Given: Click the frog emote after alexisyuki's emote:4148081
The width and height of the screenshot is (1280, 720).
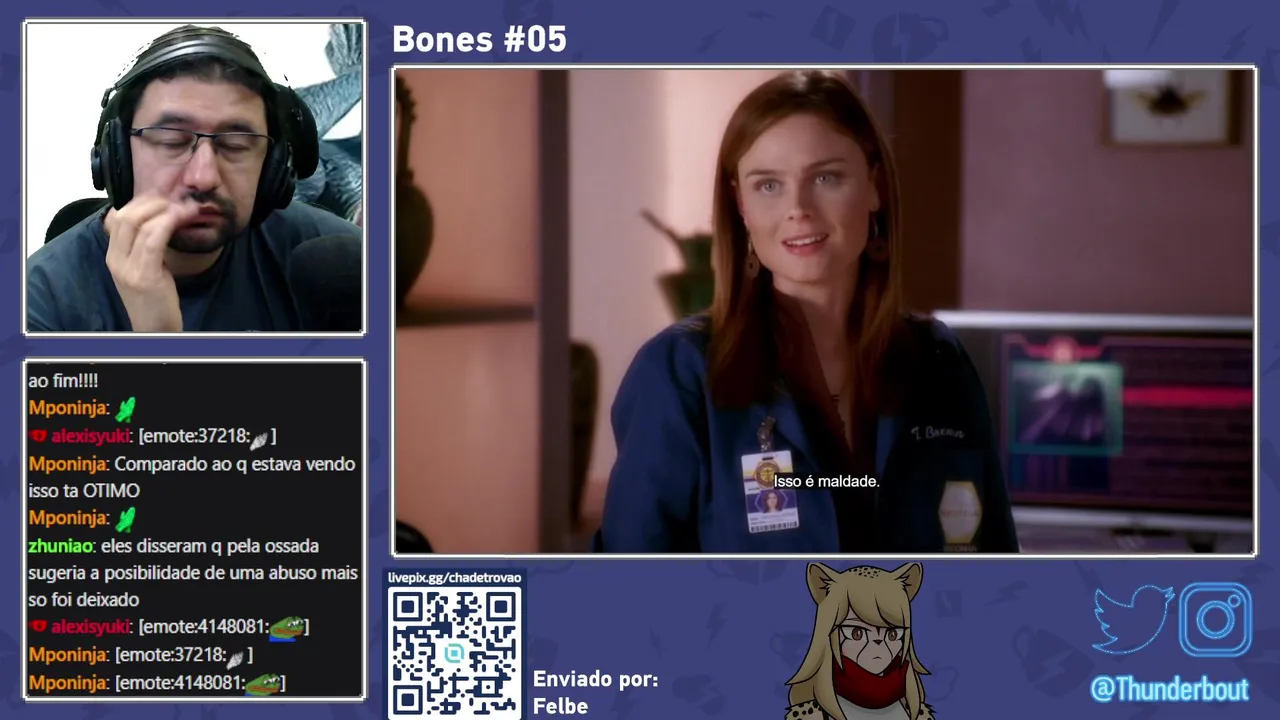Looking at the screenshot, I should pyautogui.click(x=287, y=627).
